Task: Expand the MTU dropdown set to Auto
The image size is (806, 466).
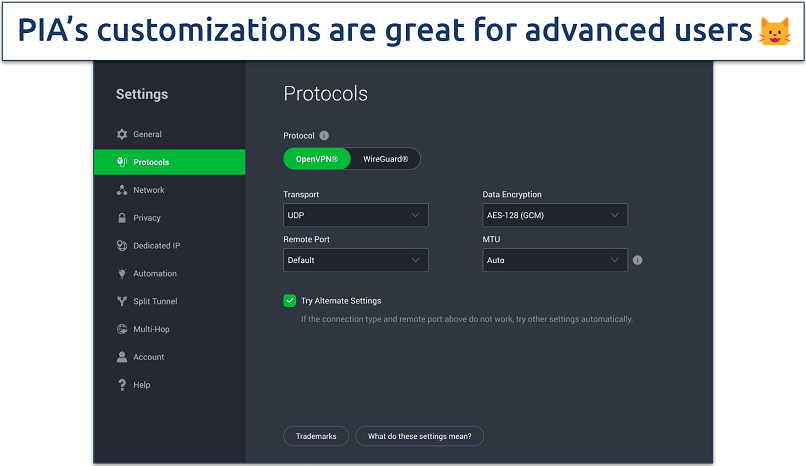Action: (x=555, y=260)
